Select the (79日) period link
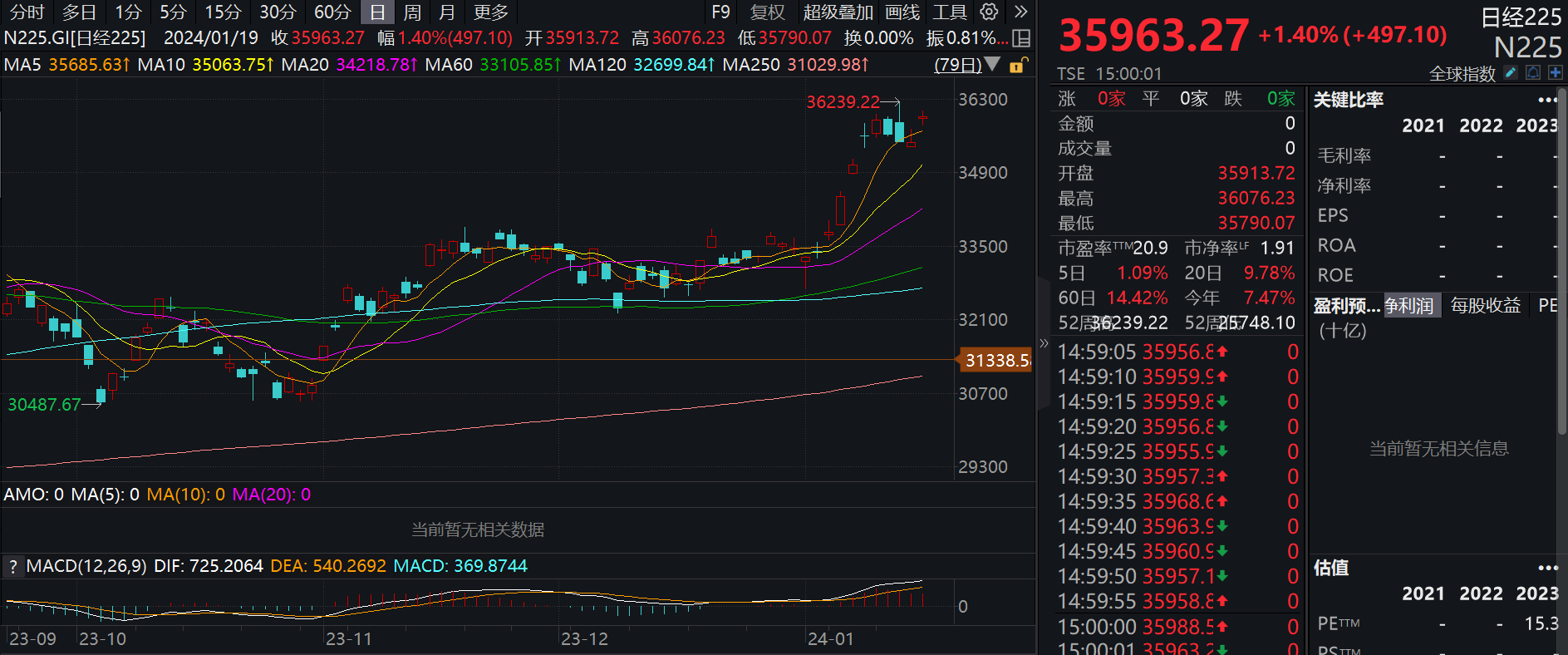Screen dimensions: 1568x655 click(x=958, y=64)
